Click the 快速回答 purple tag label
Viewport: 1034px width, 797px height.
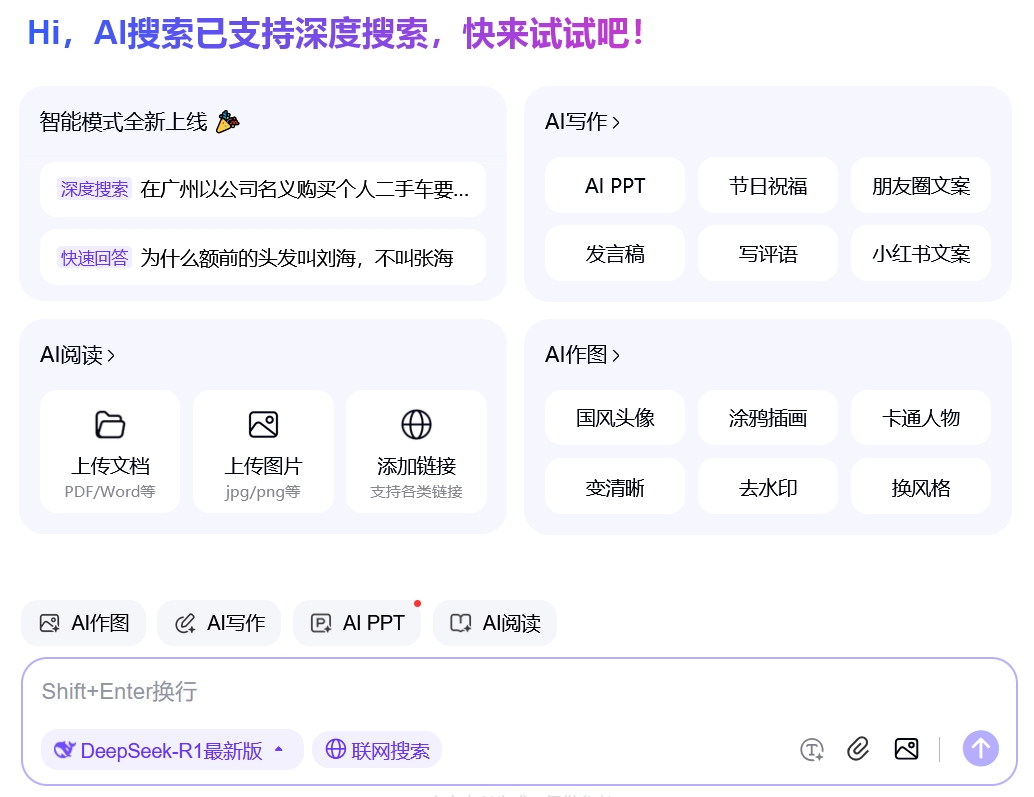[94, 257]
